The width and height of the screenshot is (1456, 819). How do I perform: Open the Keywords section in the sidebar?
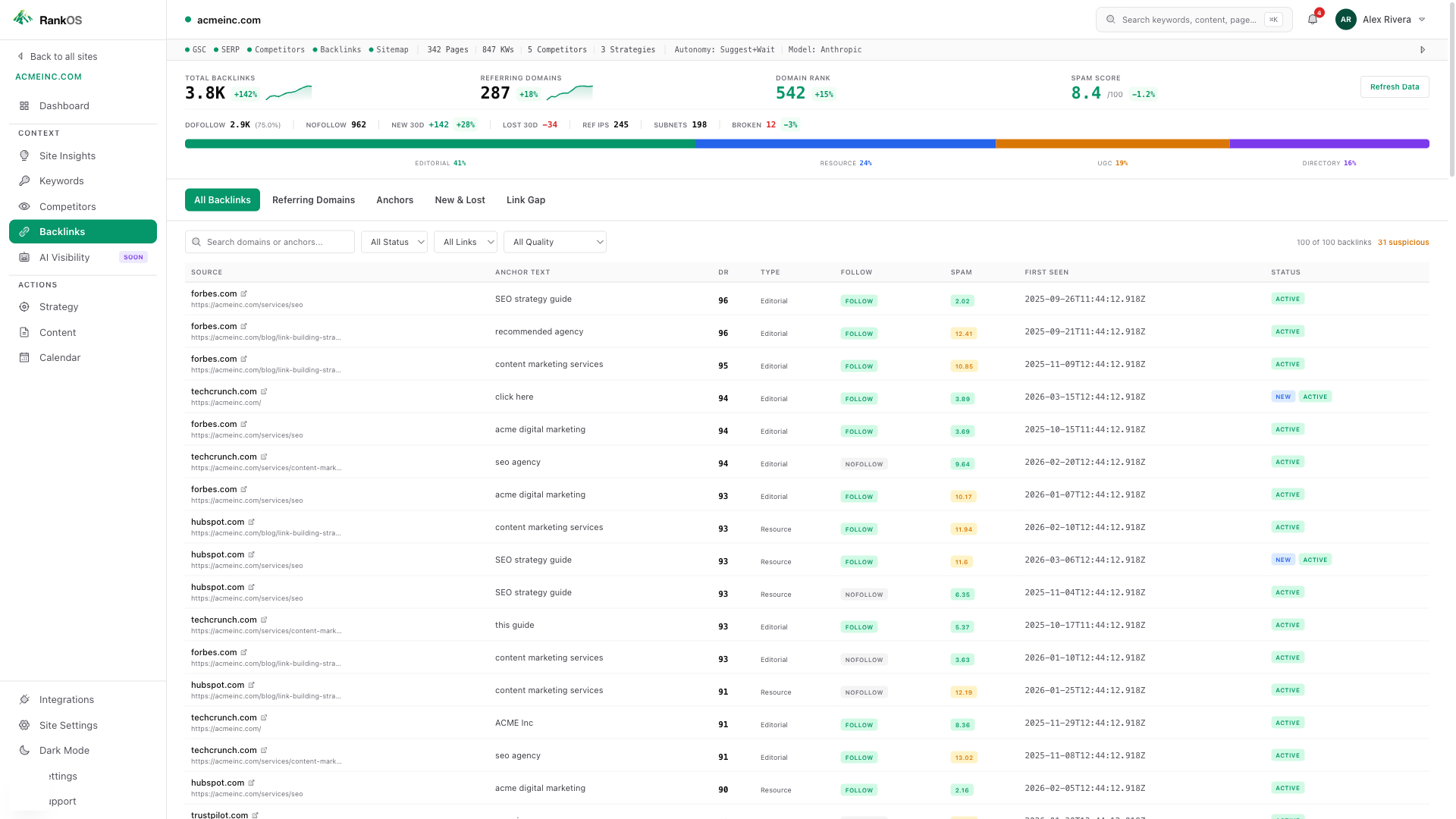(x=61, y=180)
